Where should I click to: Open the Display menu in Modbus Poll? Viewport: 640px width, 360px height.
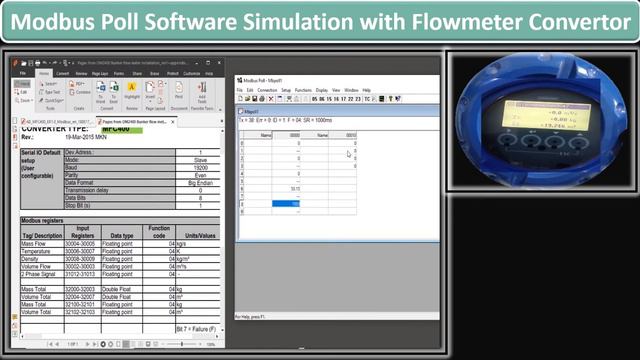322,90
